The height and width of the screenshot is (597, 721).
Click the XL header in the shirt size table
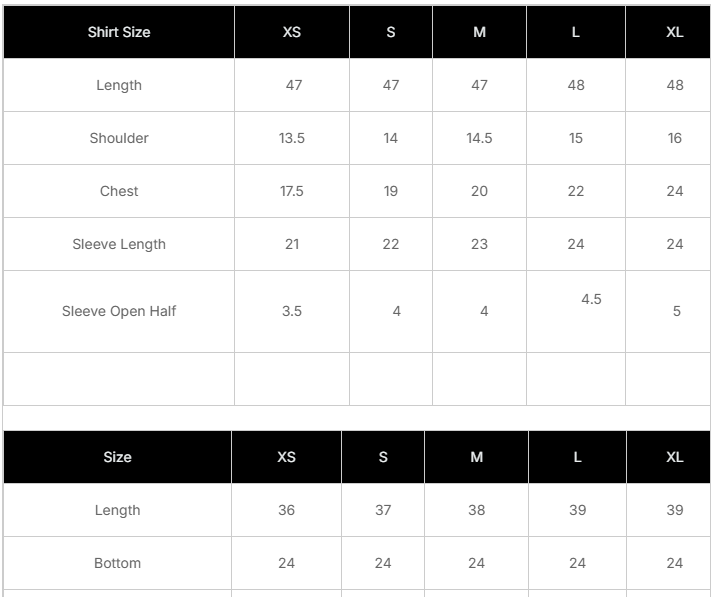point(674,32)
